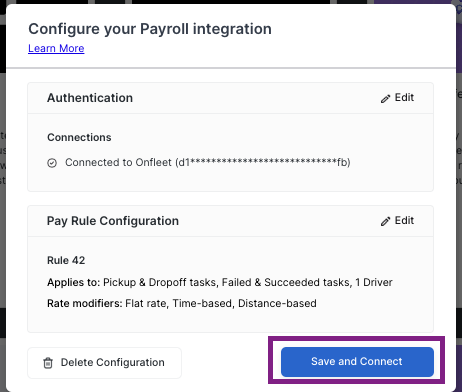
Task: Click the Rule 42 title
Action: pos(66,260)
